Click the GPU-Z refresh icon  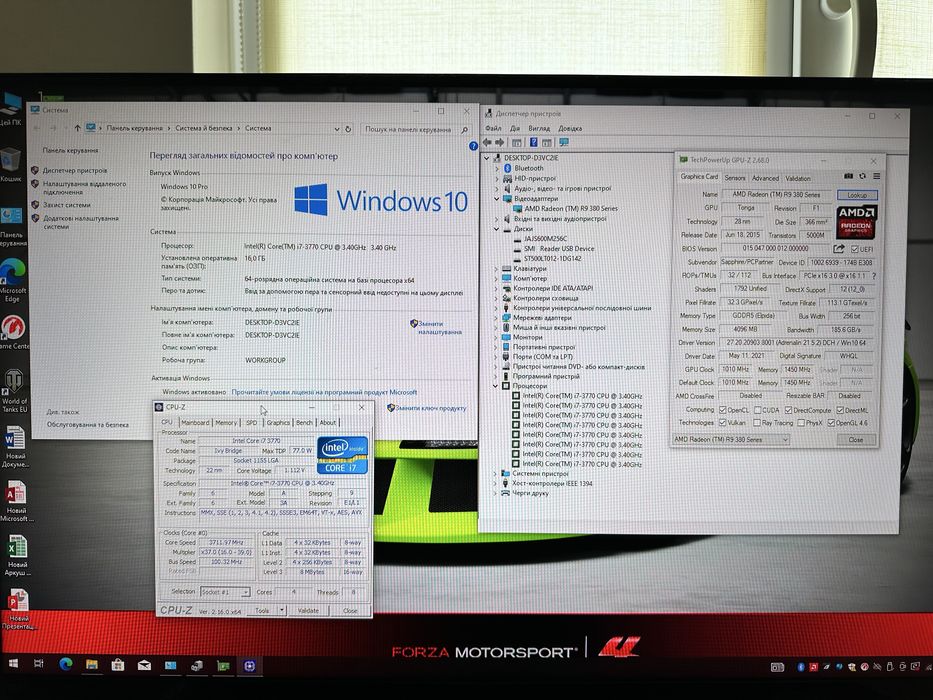(x=863, y=176)
